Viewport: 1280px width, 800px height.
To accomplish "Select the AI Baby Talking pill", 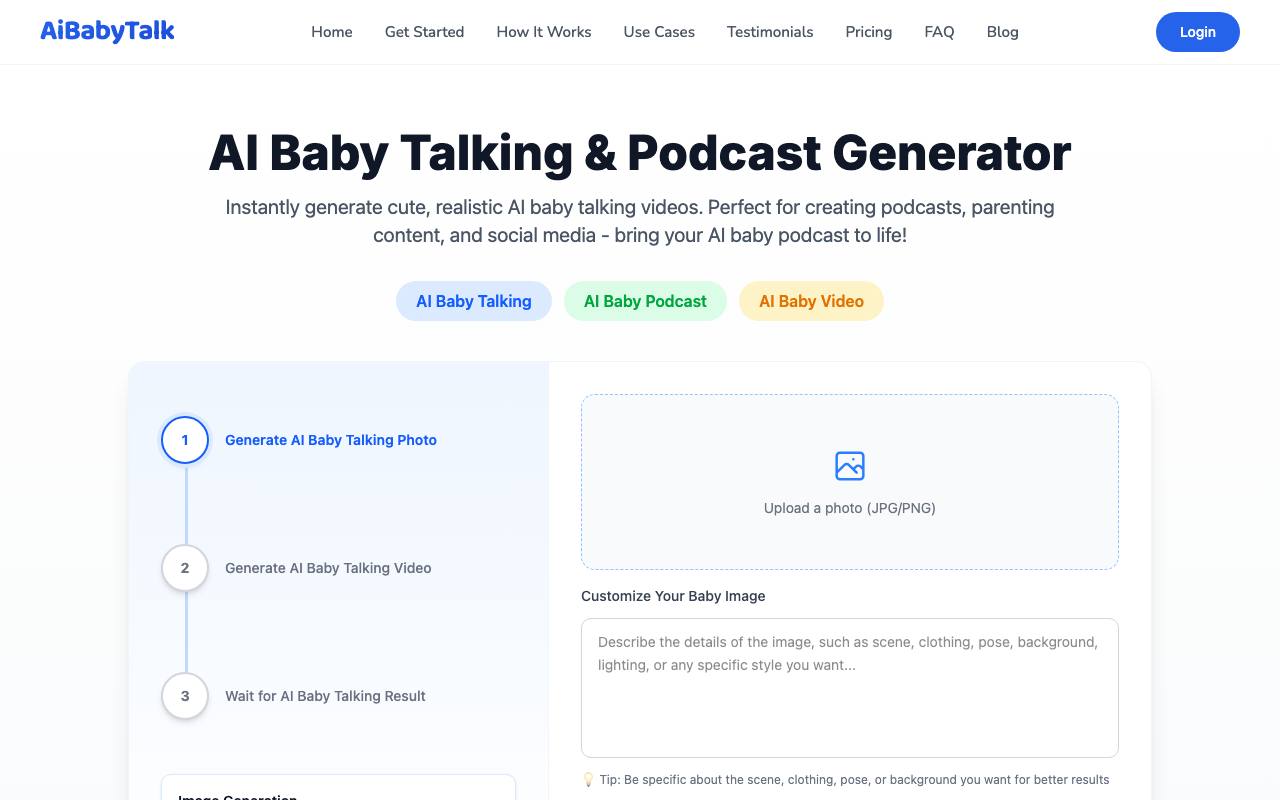I will click(x=474, y=301).
